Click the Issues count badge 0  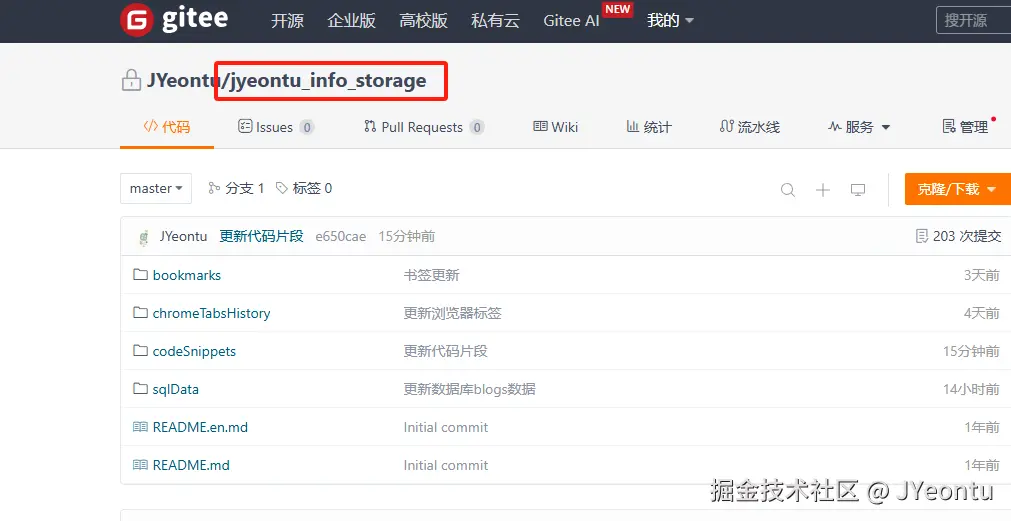pos(307,127)
